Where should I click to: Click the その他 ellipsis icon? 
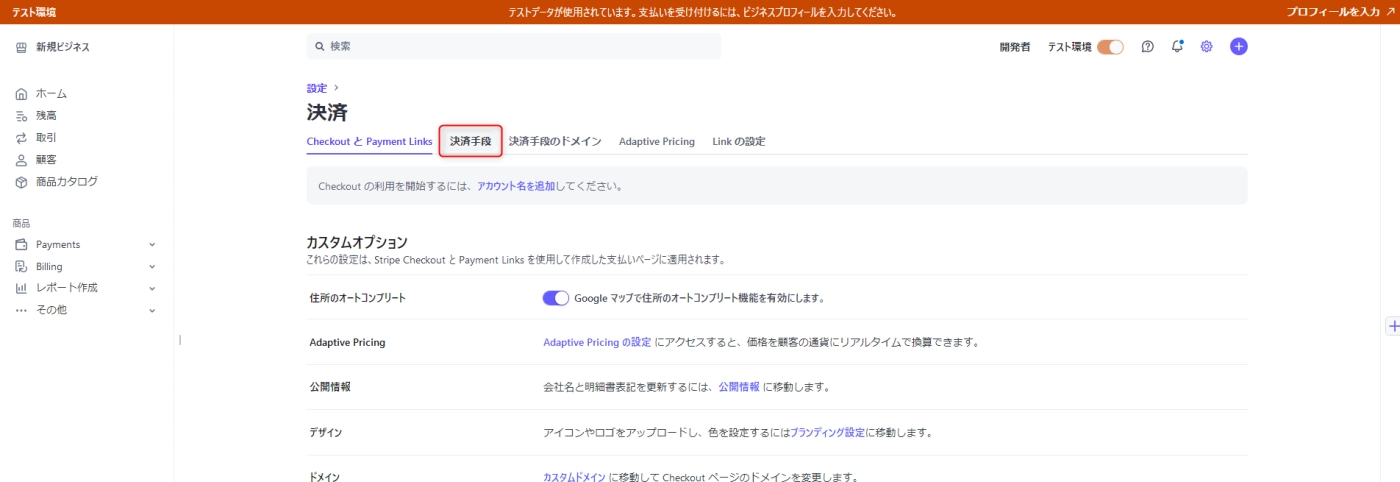coord(21,310)
